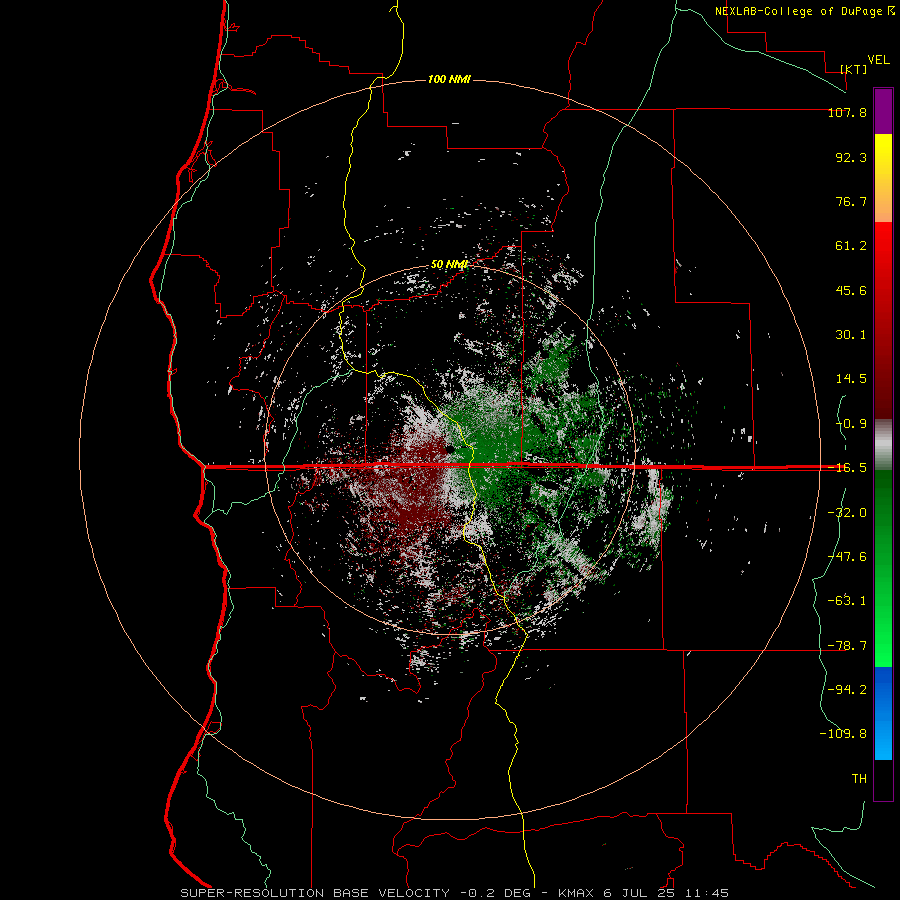Click the TH threshold label

[859, 779]
